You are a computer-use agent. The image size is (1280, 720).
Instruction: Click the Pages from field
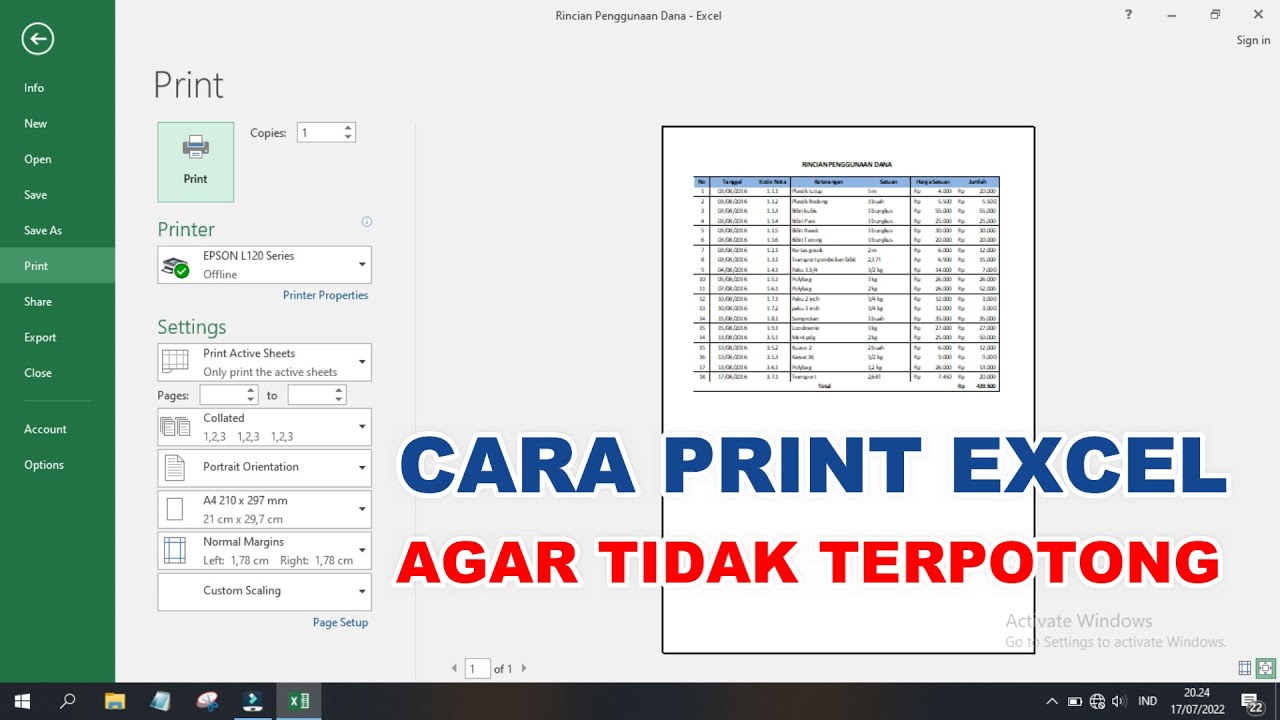click(222, 395)
